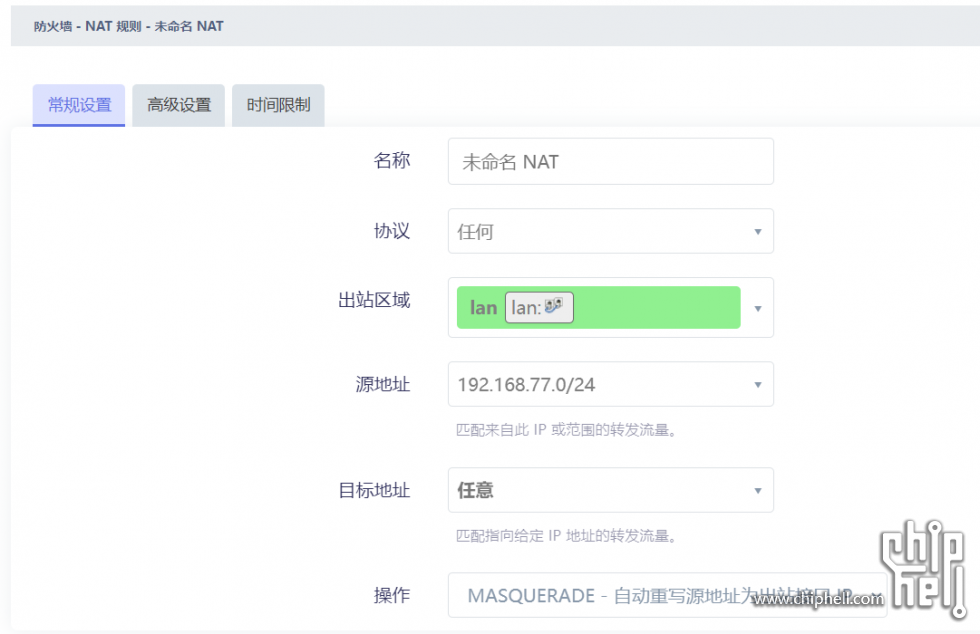Click the 操作 label
The image size is (980, 634).
click(x=392, y=595)
